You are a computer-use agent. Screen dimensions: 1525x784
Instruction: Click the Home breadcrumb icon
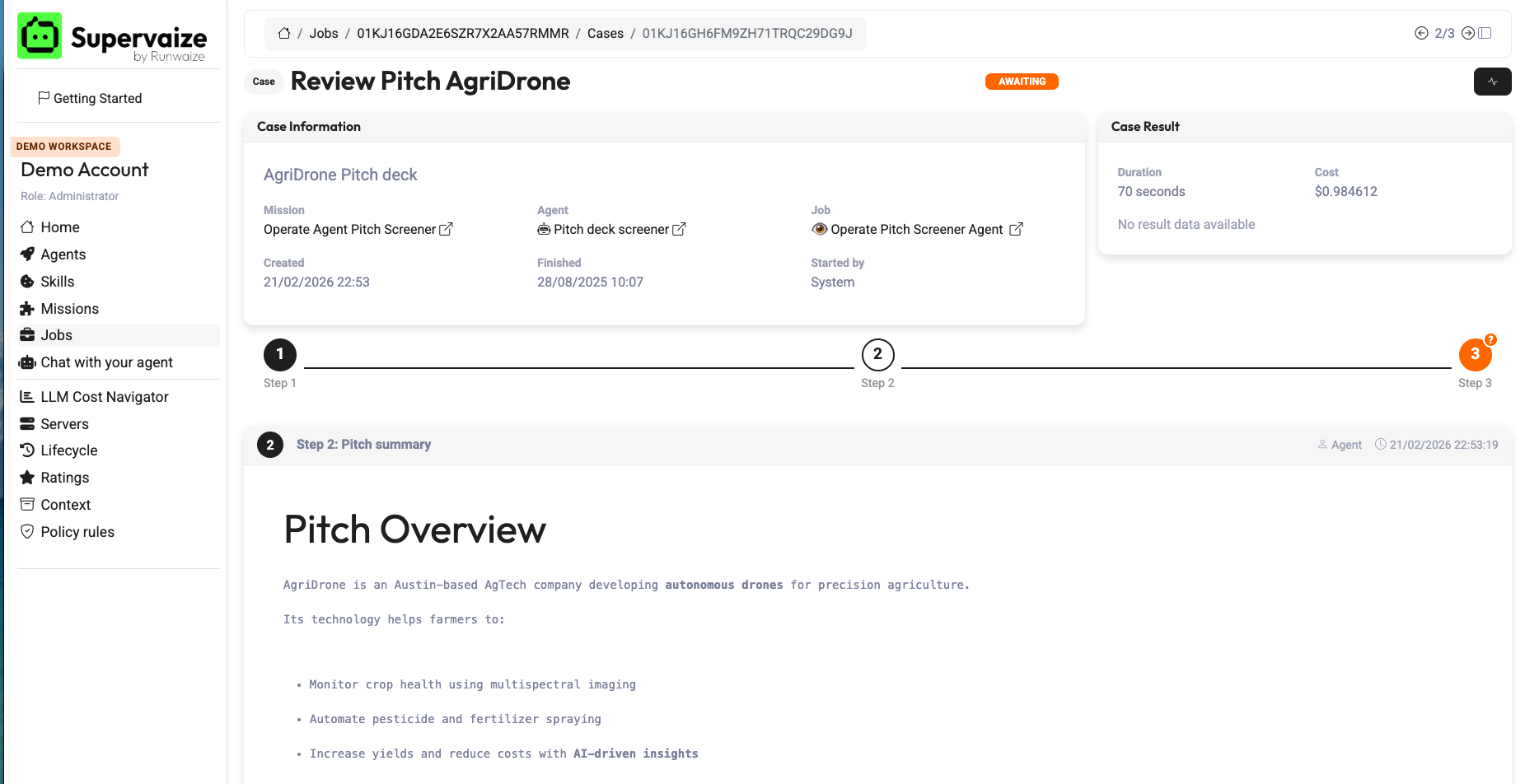tap(283, 33)
